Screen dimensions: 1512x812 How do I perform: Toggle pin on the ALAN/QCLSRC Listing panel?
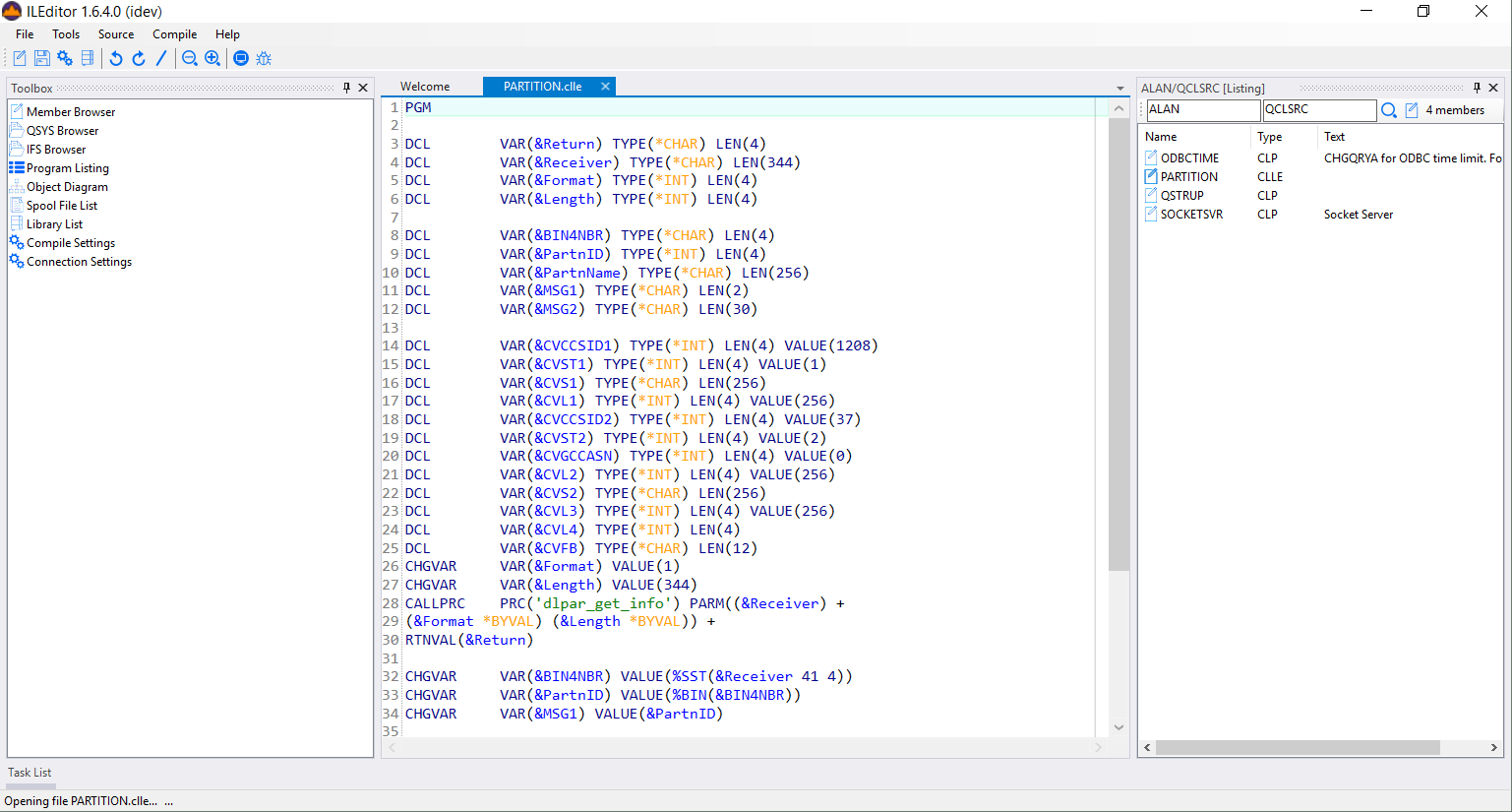tap(1477, 88)
